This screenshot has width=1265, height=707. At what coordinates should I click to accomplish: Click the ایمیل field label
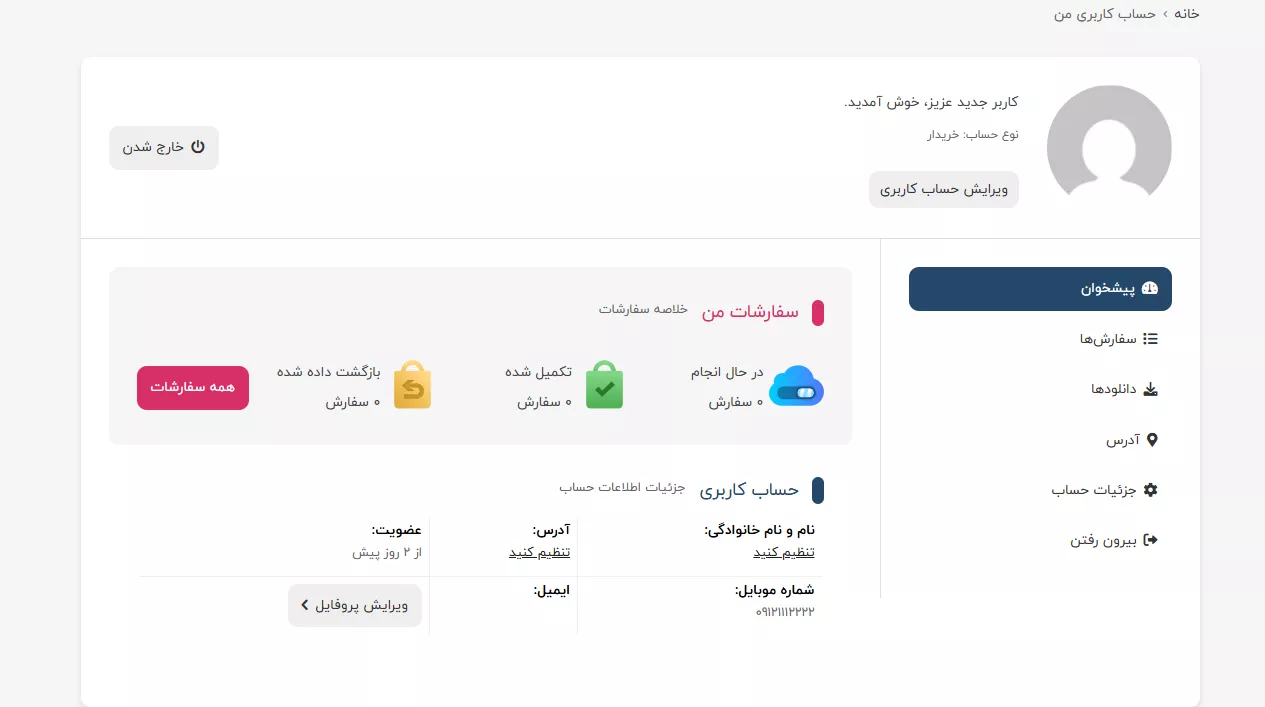(x=551, y=590)
